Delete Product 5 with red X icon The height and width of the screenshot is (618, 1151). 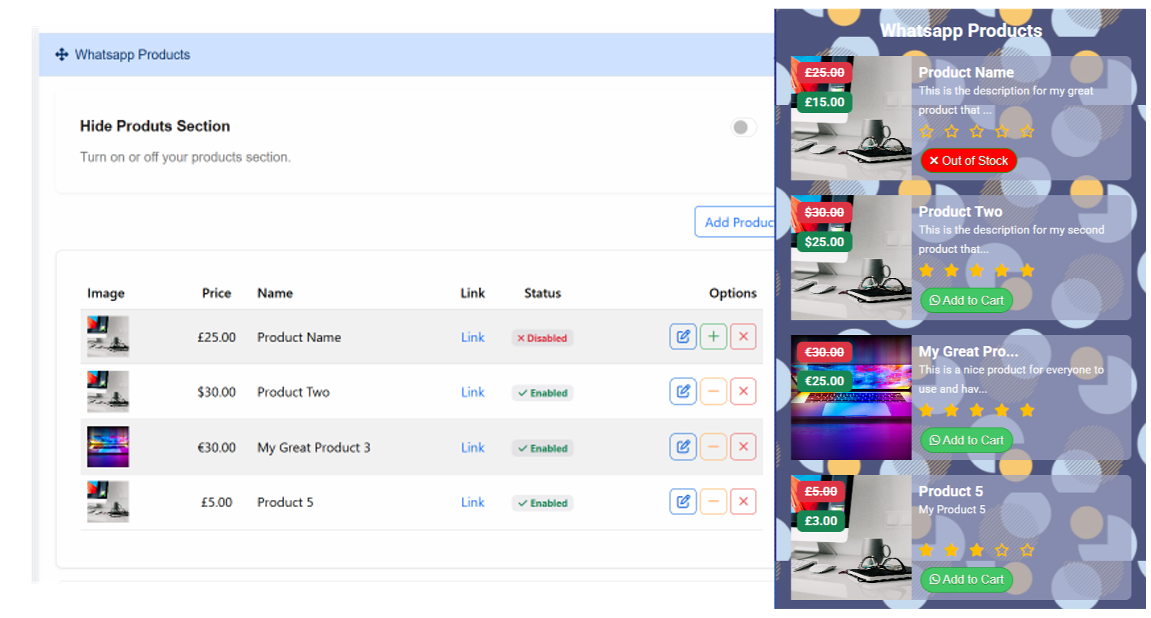click(x=743, y=502)
